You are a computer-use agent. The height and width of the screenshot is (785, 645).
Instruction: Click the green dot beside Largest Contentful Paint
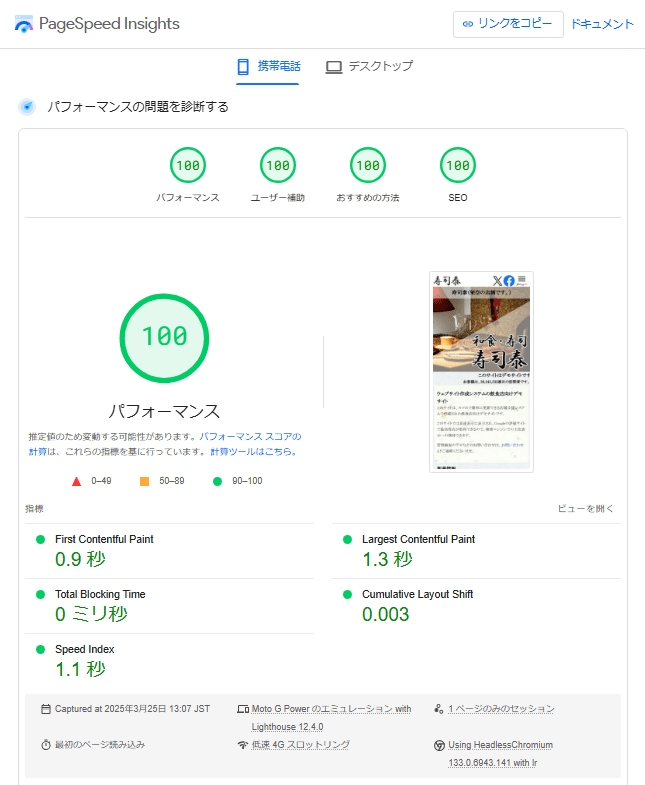coord(348,539)
